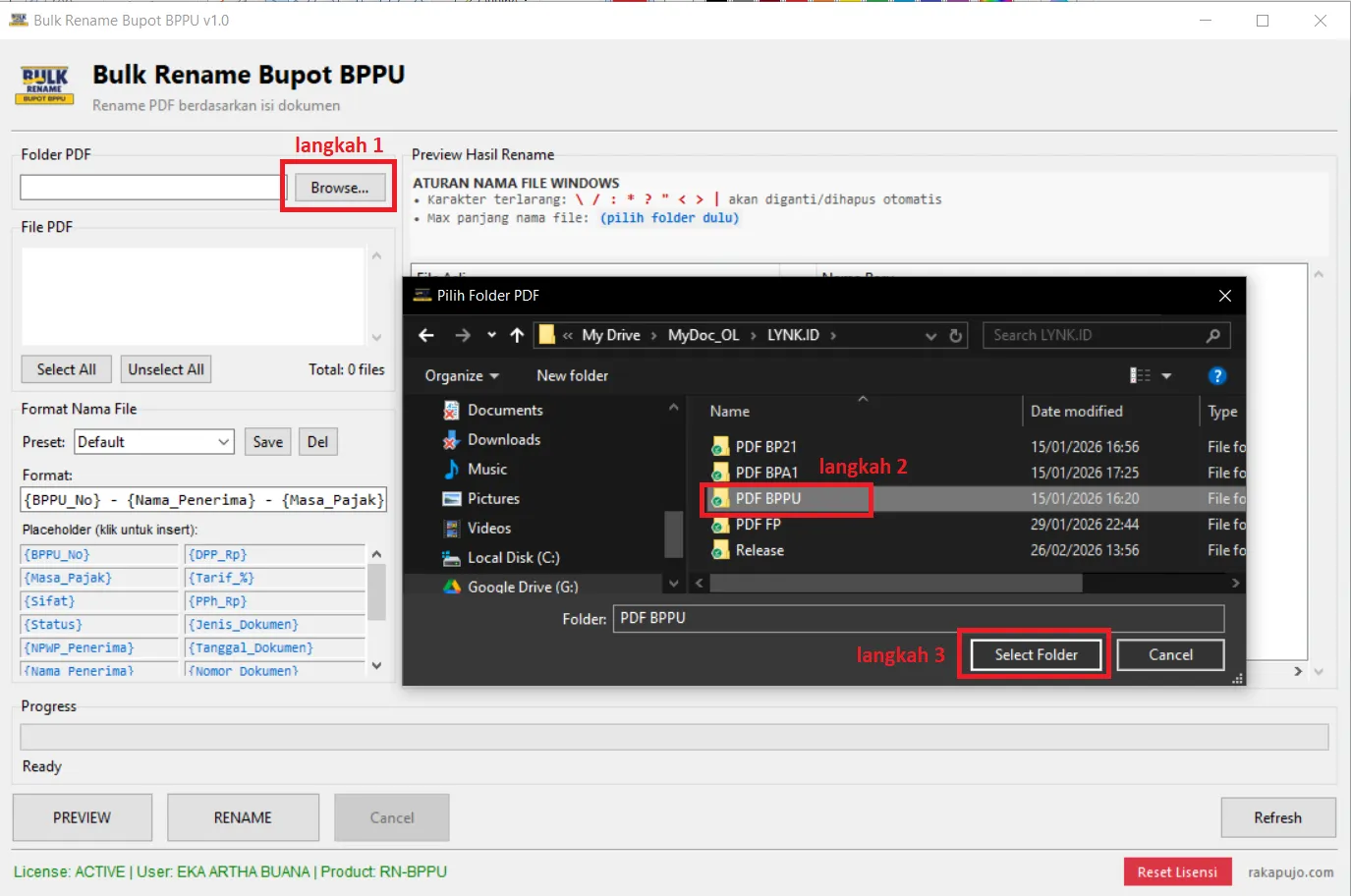
Task: Click the Refresh icon beside address bar
Action: (x=955, y=336)
